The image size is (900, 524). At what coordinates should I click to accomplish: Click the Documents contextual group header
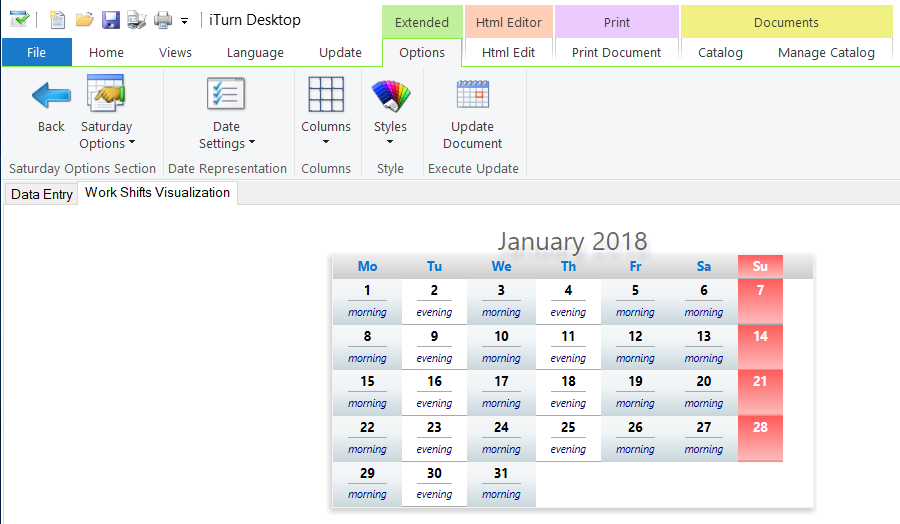[x=786, y=22]
